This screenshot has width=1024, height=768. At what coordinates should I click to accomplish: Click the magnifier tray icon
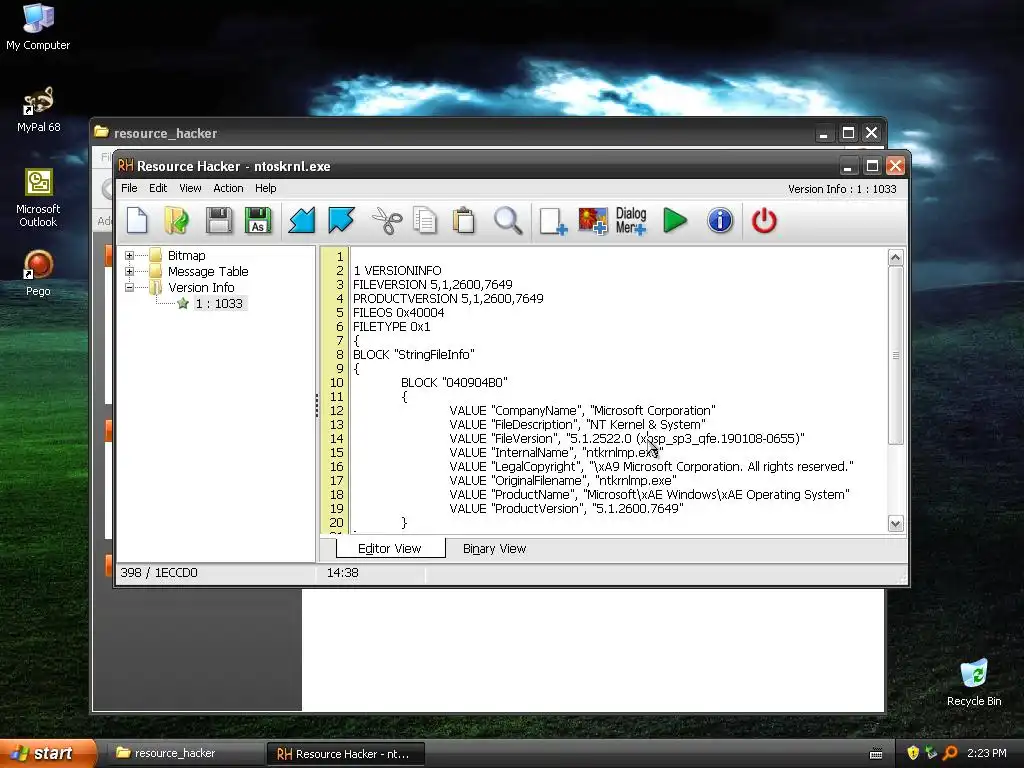pyautogui.click(x=950, y=753)
